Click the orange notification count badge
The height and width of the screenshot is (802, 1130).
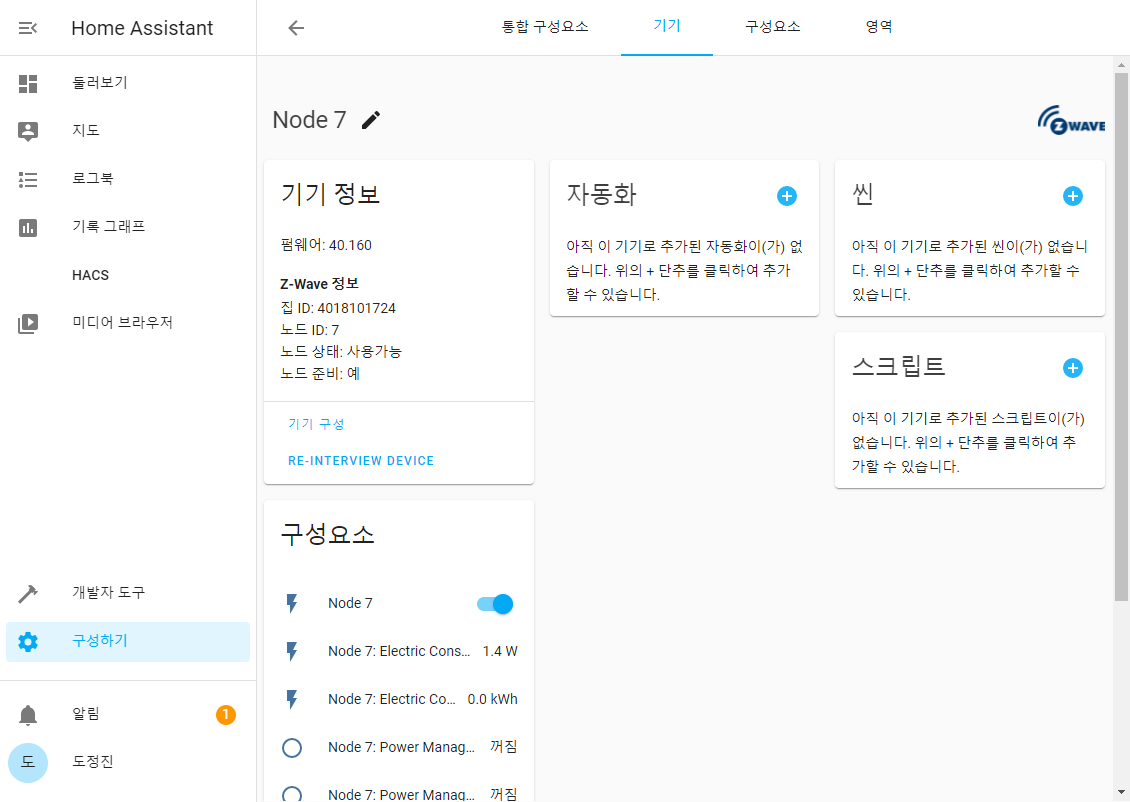(226, 715)
